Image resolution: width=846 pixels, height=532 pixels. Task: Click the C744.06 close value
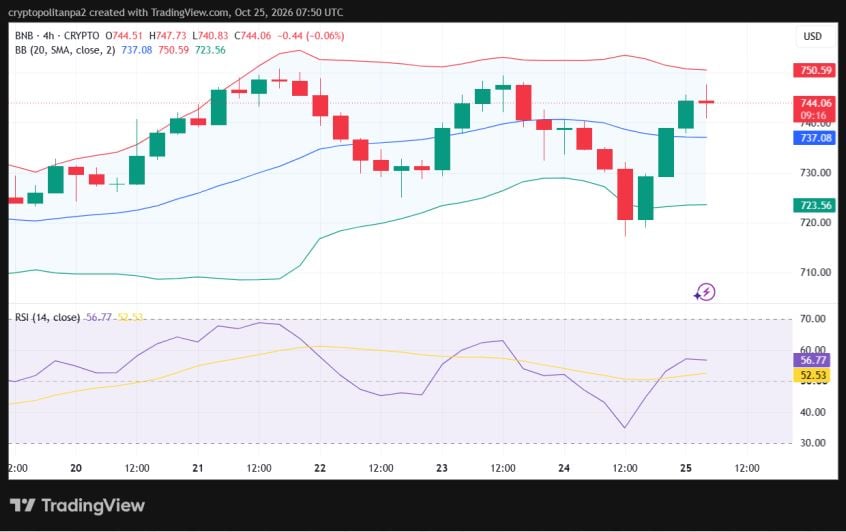253,36
